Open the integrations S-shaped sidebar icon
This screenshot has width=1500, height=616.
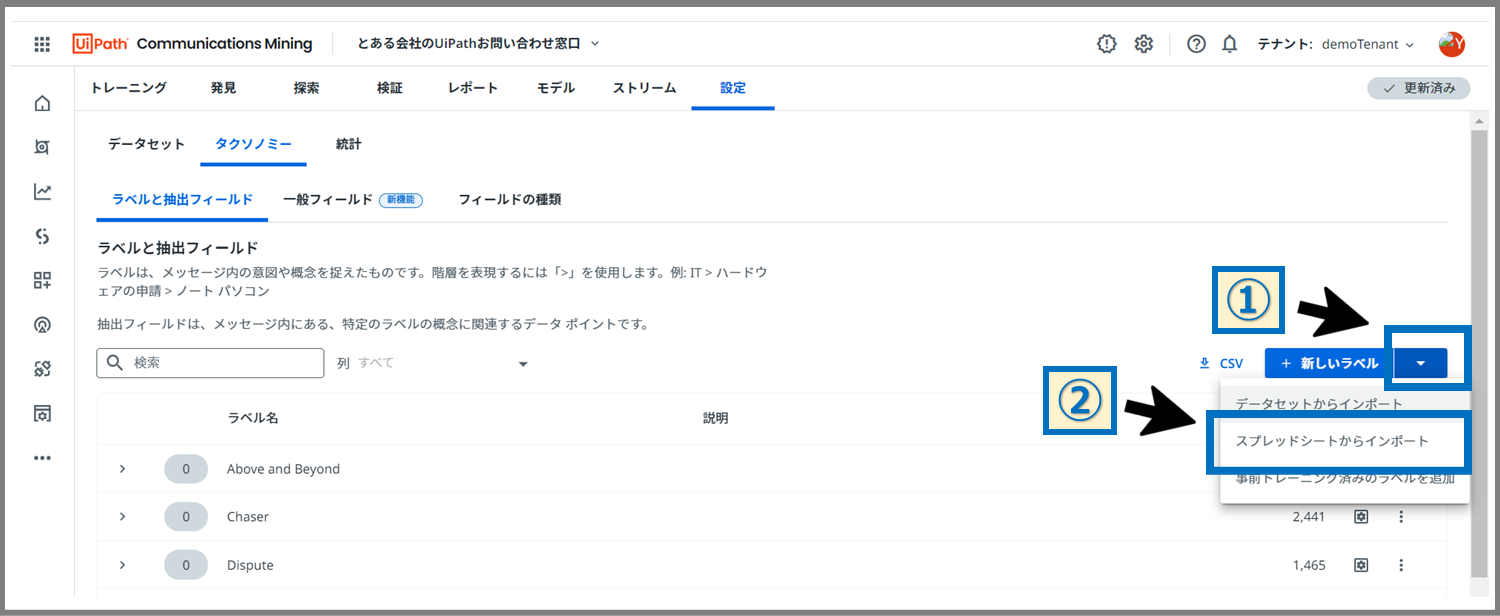[x=42, y=236]
